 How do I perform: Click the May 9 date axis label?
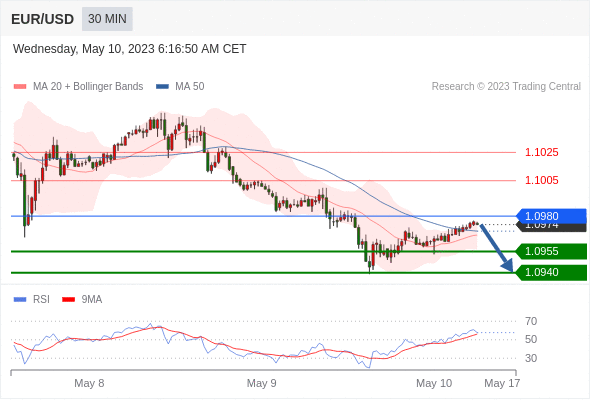coord(262,383)
